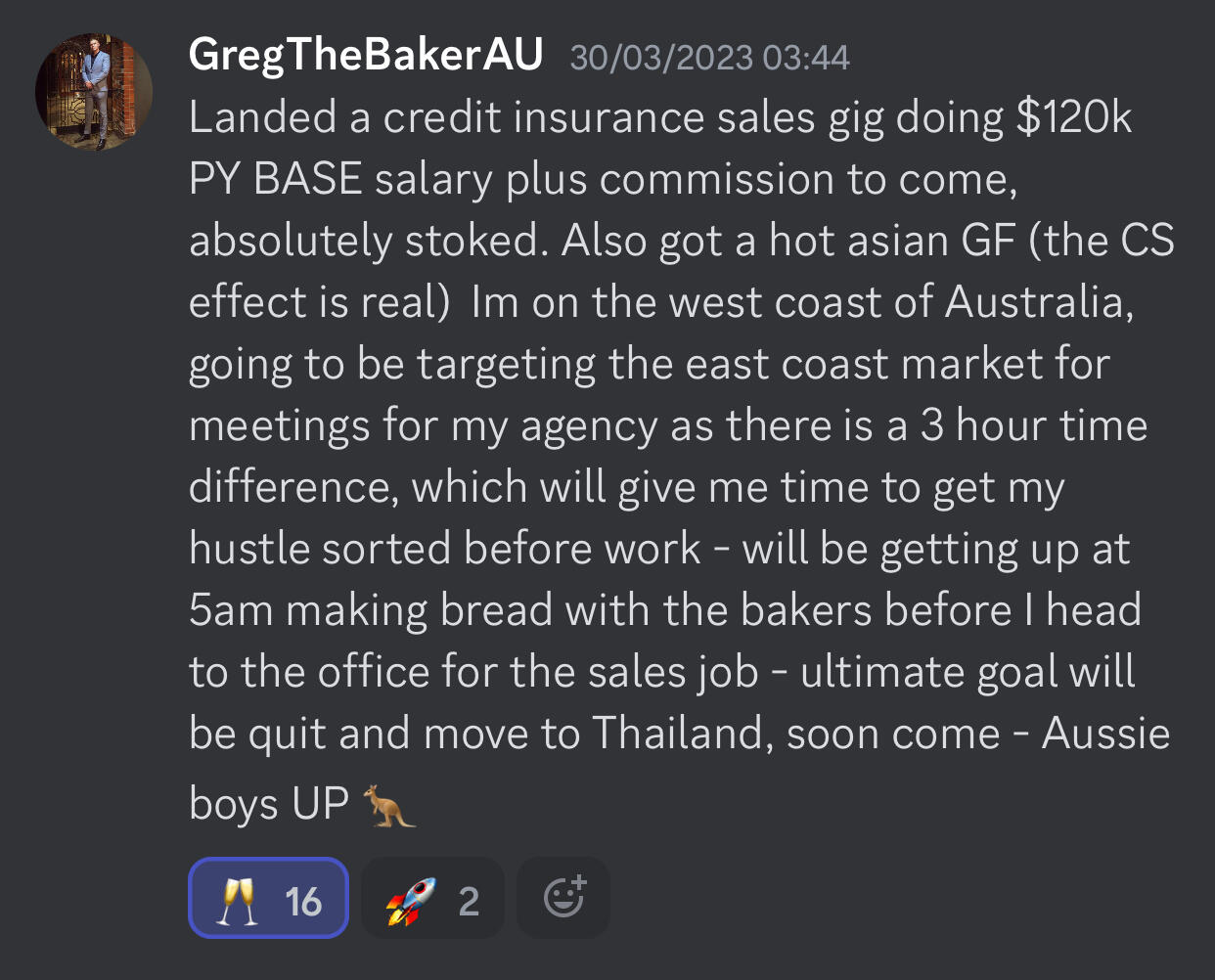Click the rocket emoji in reactions

tap(411, 900)
